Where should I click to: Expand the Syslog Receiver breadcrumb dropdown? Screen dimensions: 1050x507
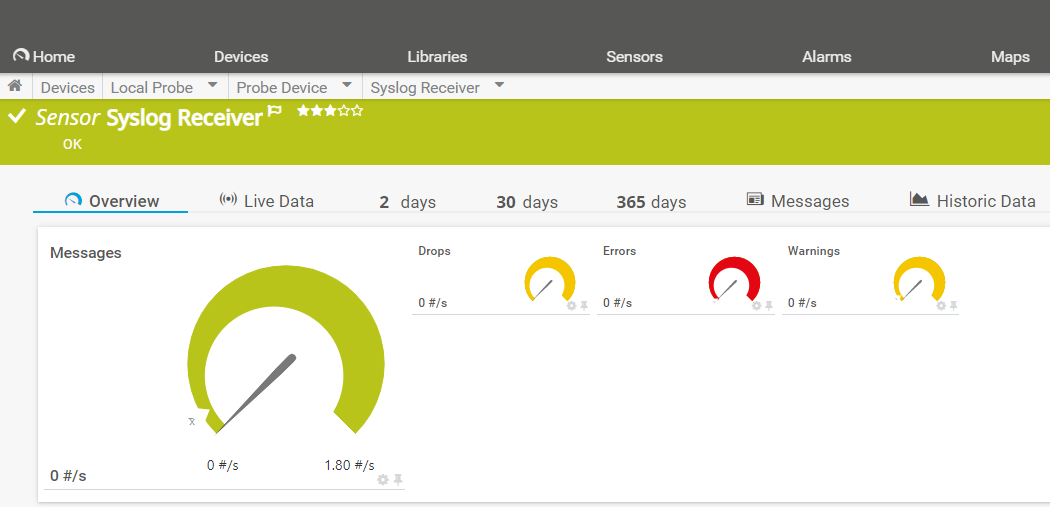point(499,86)
